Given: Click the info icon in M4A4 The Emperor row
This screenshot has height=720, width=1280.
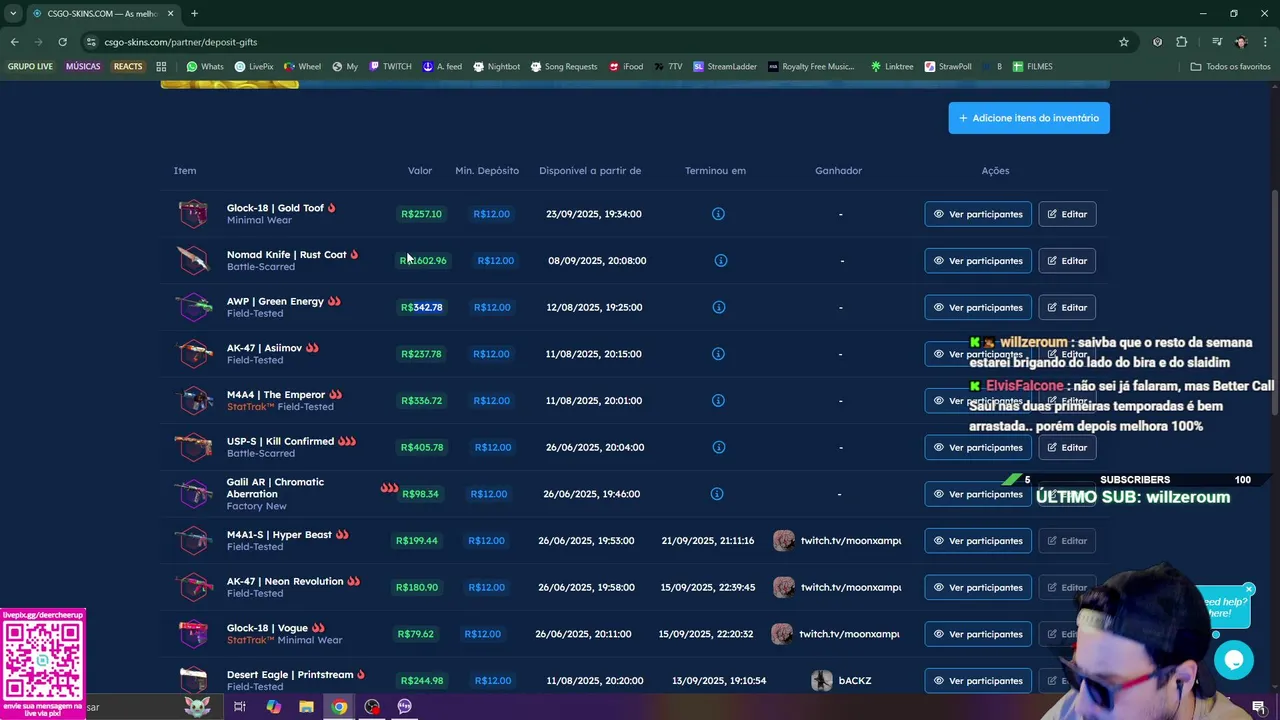Looking at the screenshot, I should (x=718, y=400).
